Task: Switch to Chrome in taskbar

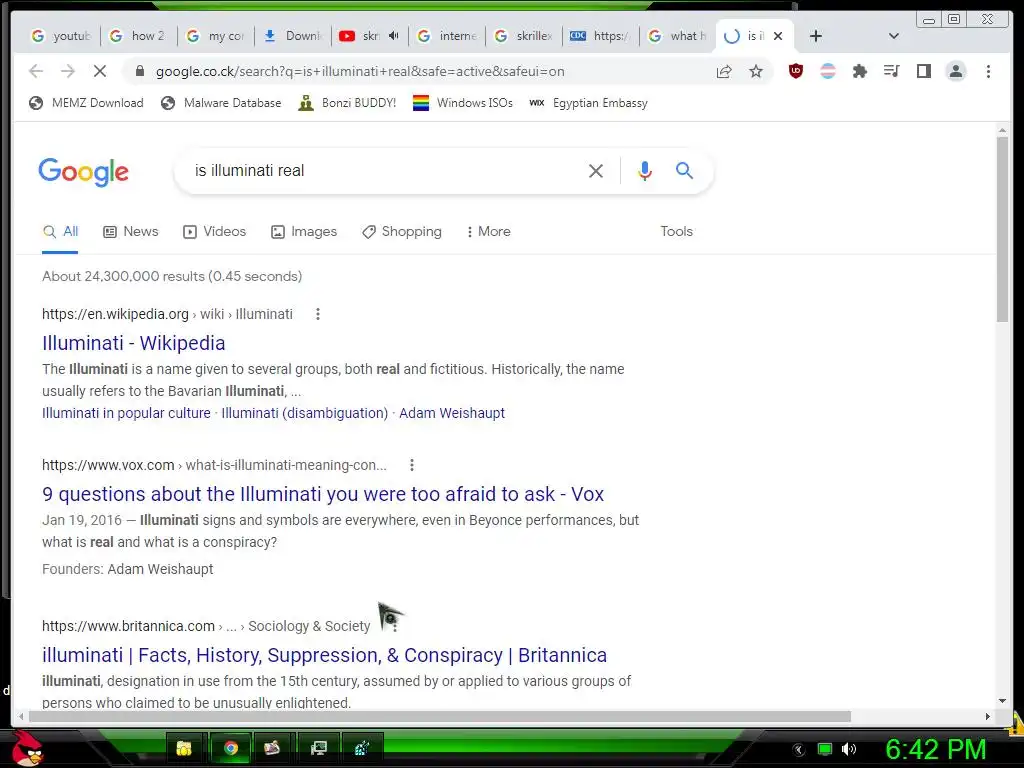Action: pos(230,748)
